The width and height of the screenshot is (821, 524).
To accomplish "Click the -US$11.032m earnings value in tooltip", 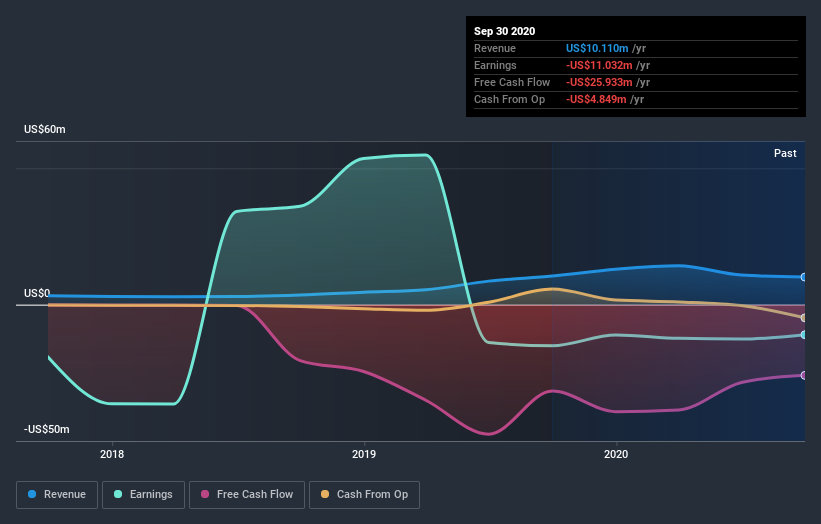I will 599,65.
